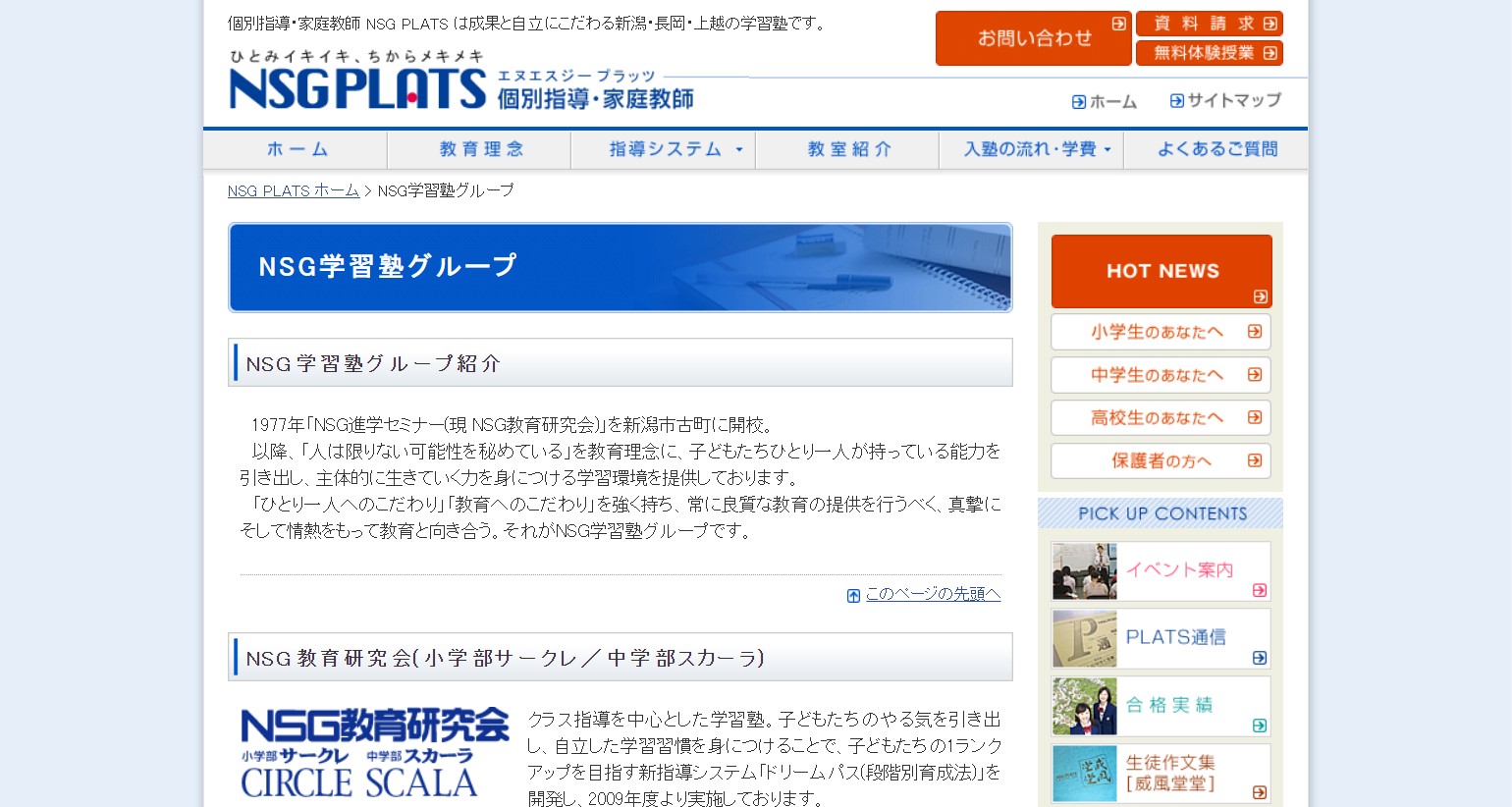Open 小学生のあなたへ sidebar button
The width and height of the screenshot is (1512, 807).
click(x=1161, y=332)
